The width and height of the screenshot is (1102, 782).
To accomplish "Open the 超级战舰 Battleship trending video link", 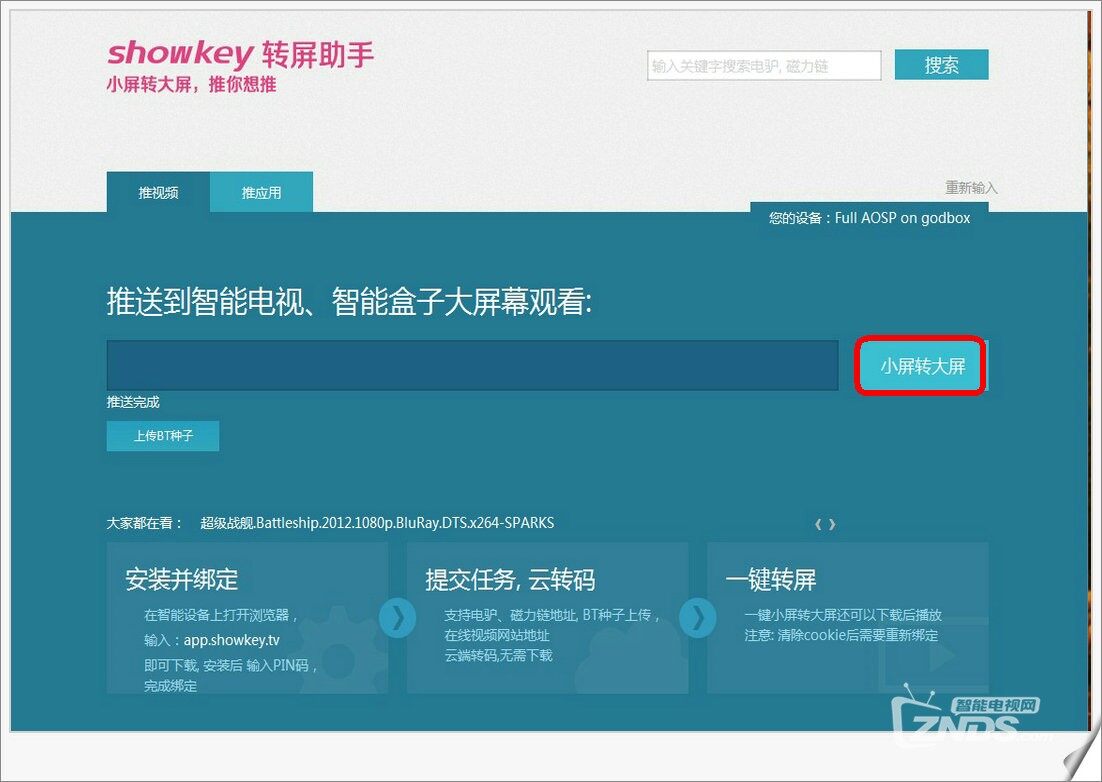I will (377, 523).
